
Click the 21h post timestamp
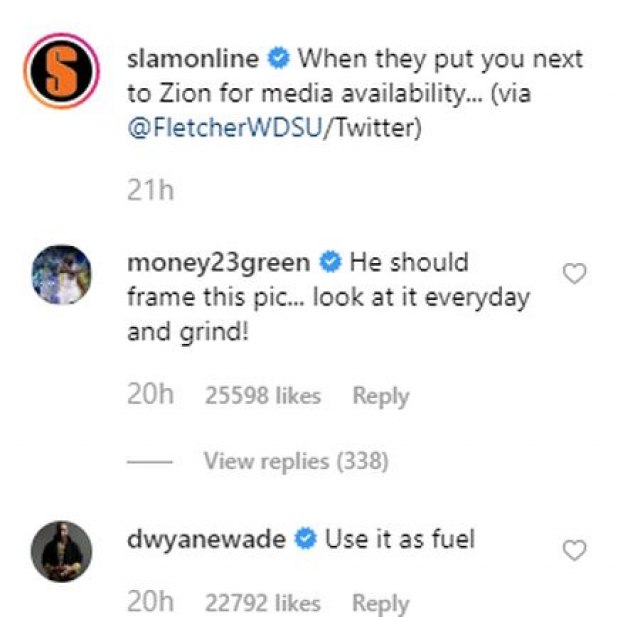pyautogui.click(x=150, y=190)
